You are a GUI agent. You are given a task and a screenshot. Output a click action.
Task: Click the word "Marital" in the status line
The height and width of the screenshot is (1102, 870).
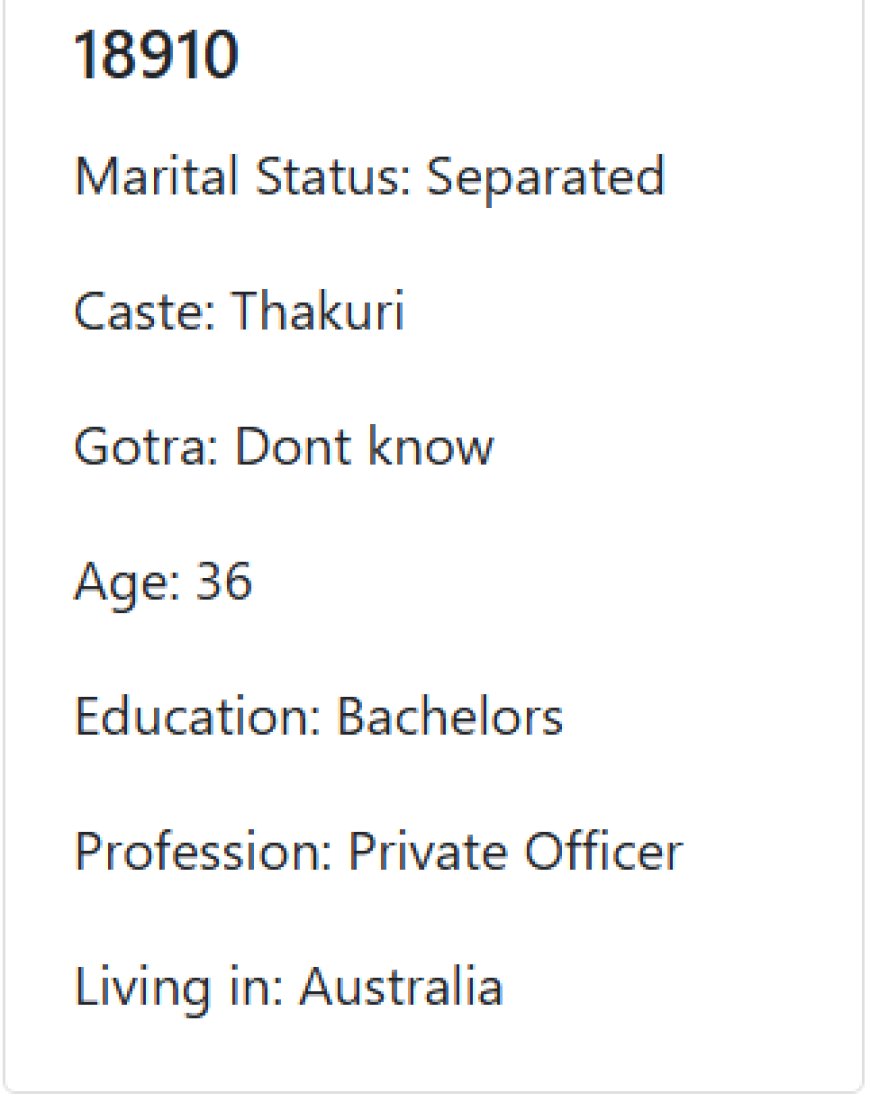156,175
